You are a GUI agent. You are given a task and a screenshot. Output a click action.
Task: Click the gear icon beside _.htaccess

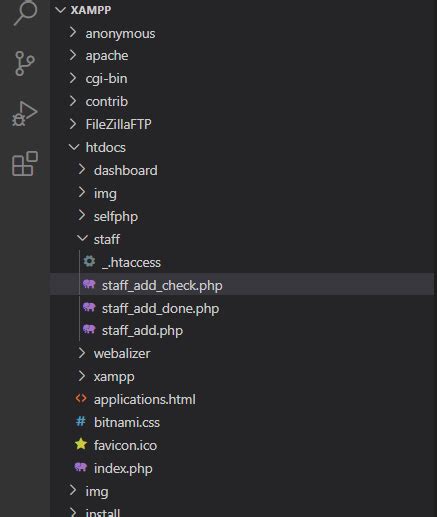pos(89,262)
